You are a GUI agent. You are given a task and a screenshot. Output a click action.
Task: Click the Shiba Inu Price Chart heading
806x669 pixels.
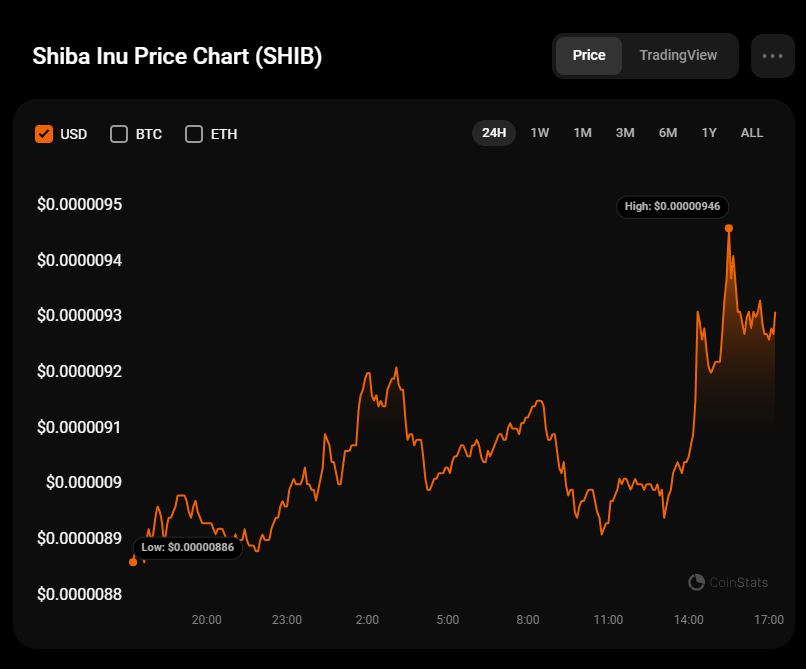[177, 56]
